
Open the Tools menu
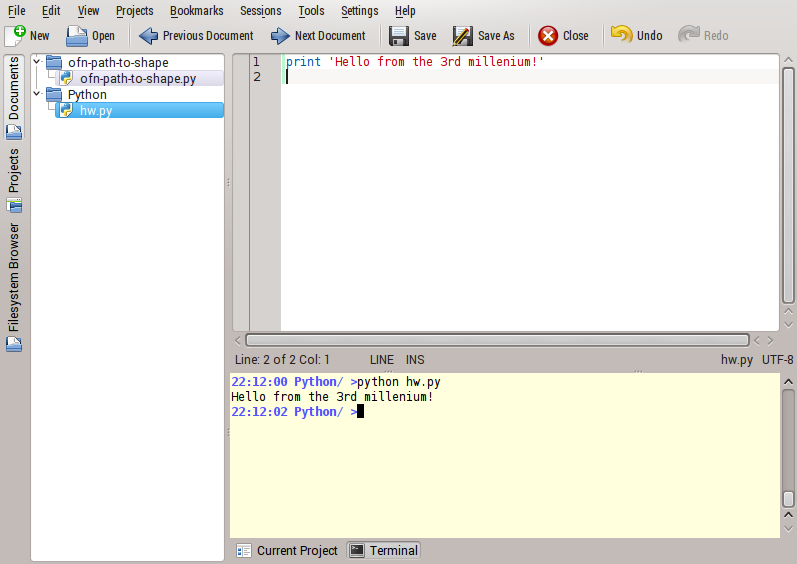311,11
